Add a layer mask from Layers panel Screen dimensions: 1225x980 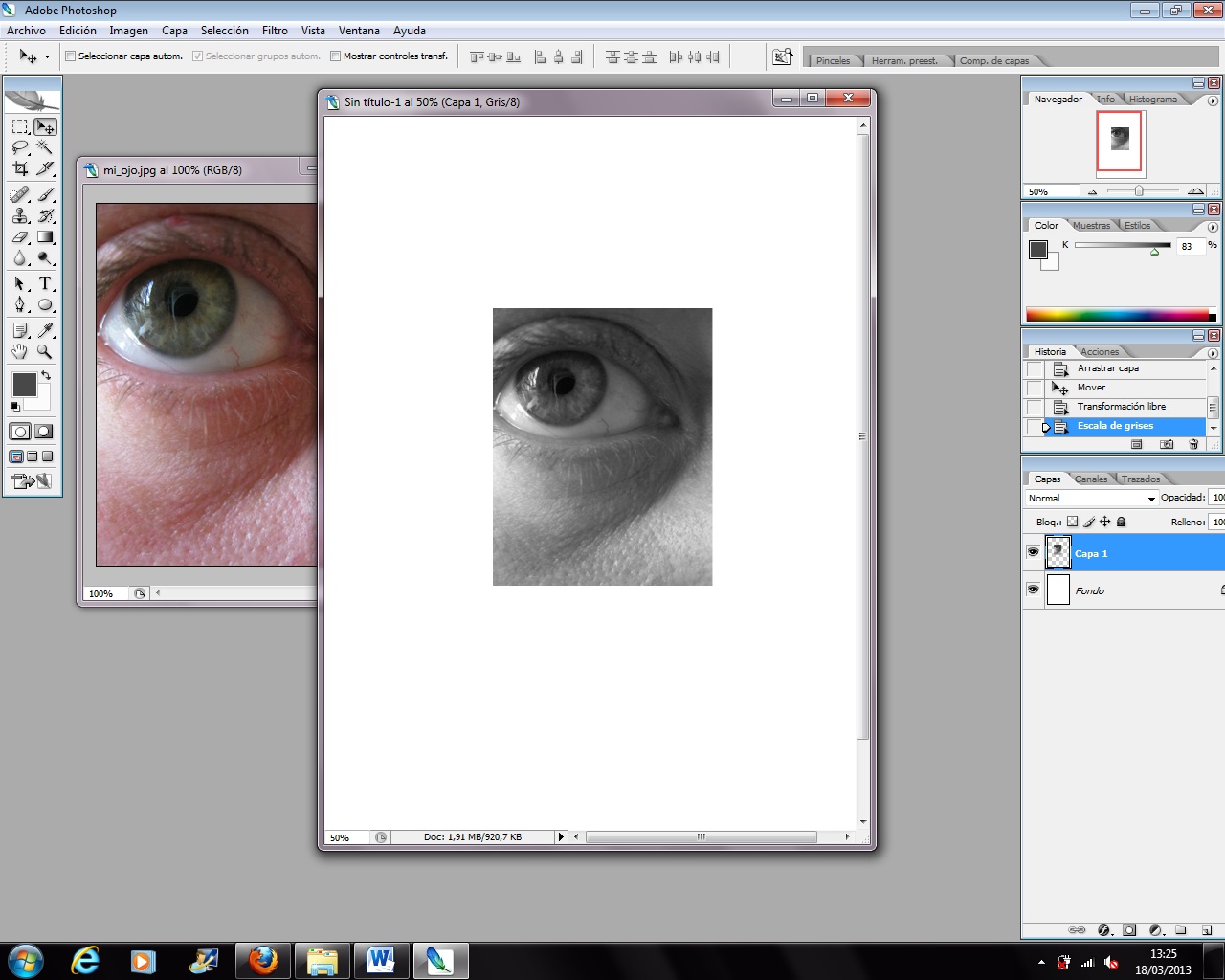pos(1129,930)
